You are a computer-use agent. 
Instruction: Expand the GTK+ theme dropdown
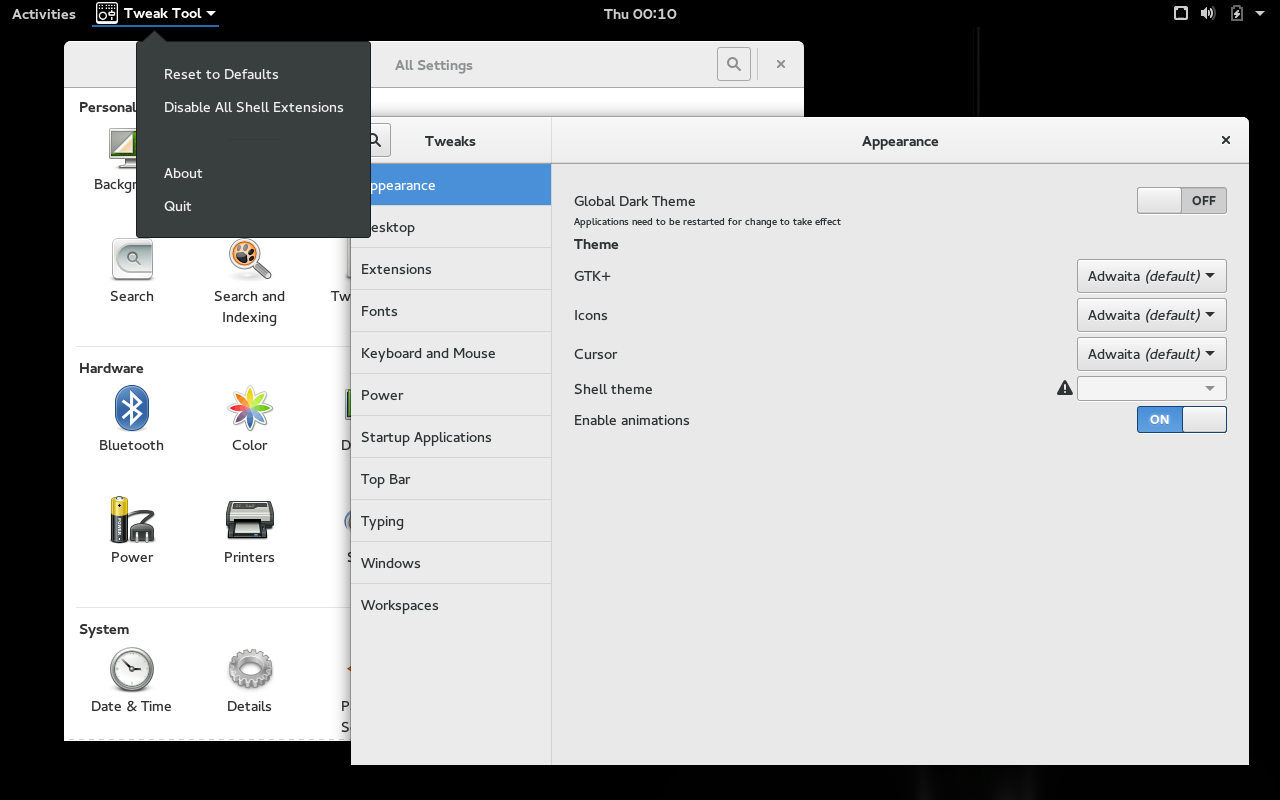[x=1151, y=276]
